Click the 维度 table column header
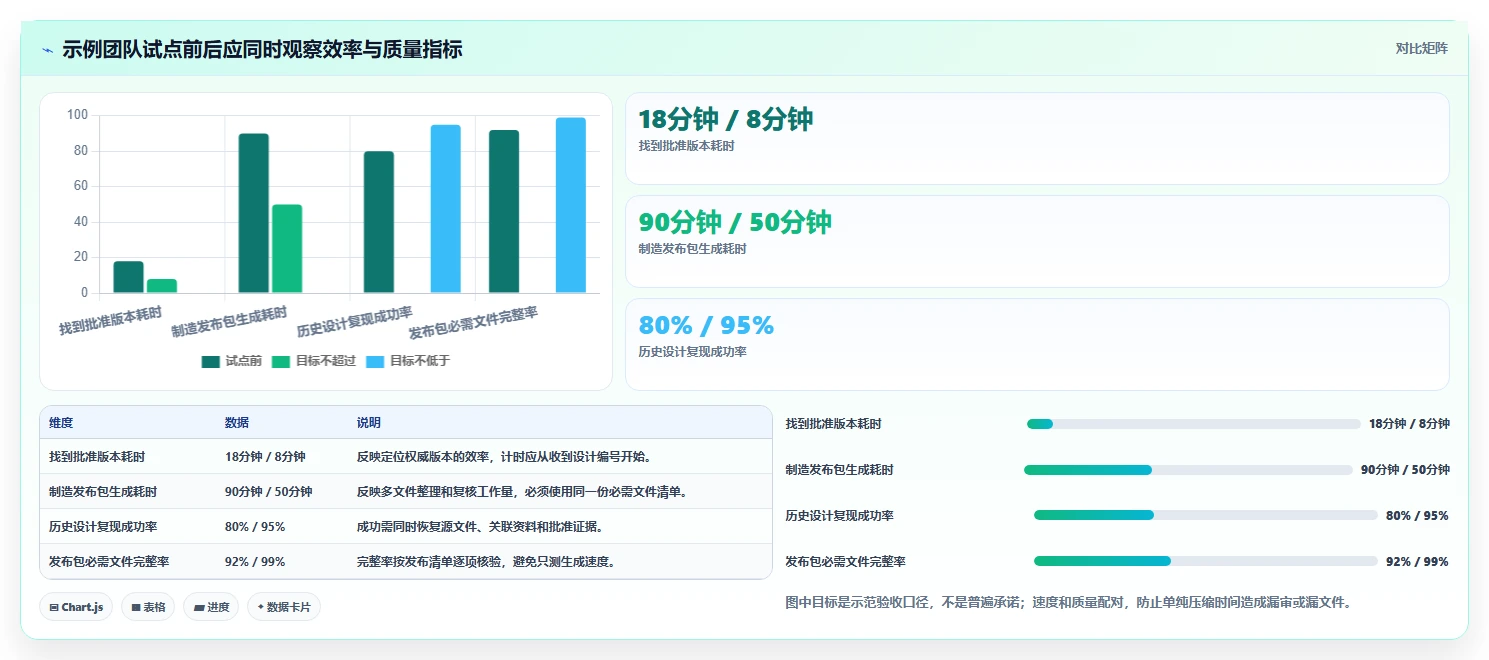This screenshot has height=660, width=1489. click(61, 423)
